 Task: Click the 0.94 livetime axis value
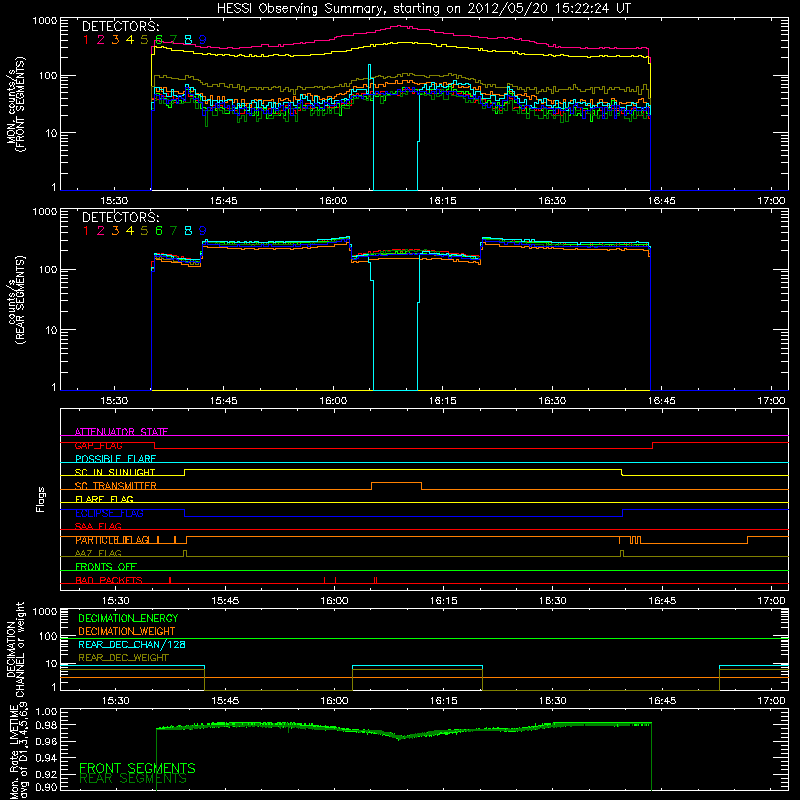tap(46, 757)
